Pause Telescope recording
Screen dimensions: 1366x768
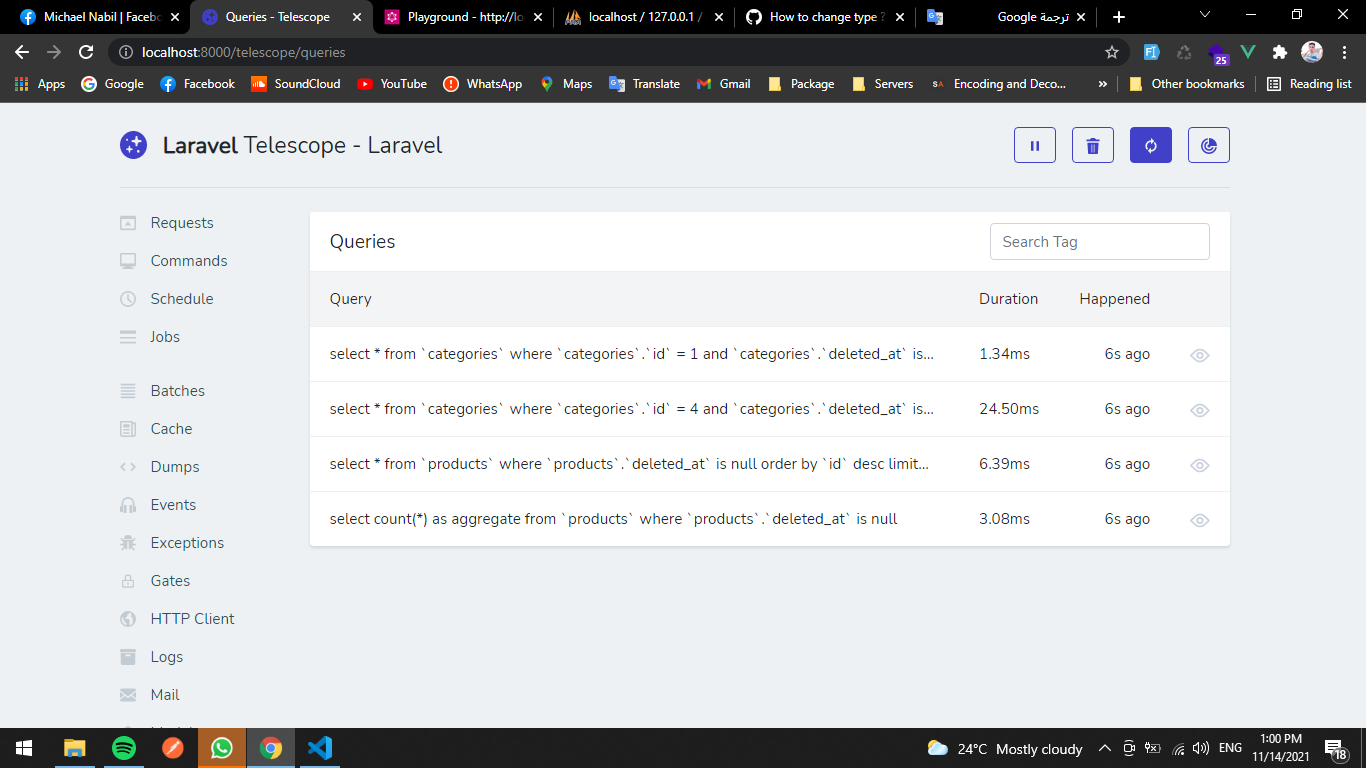(1035, 145)
